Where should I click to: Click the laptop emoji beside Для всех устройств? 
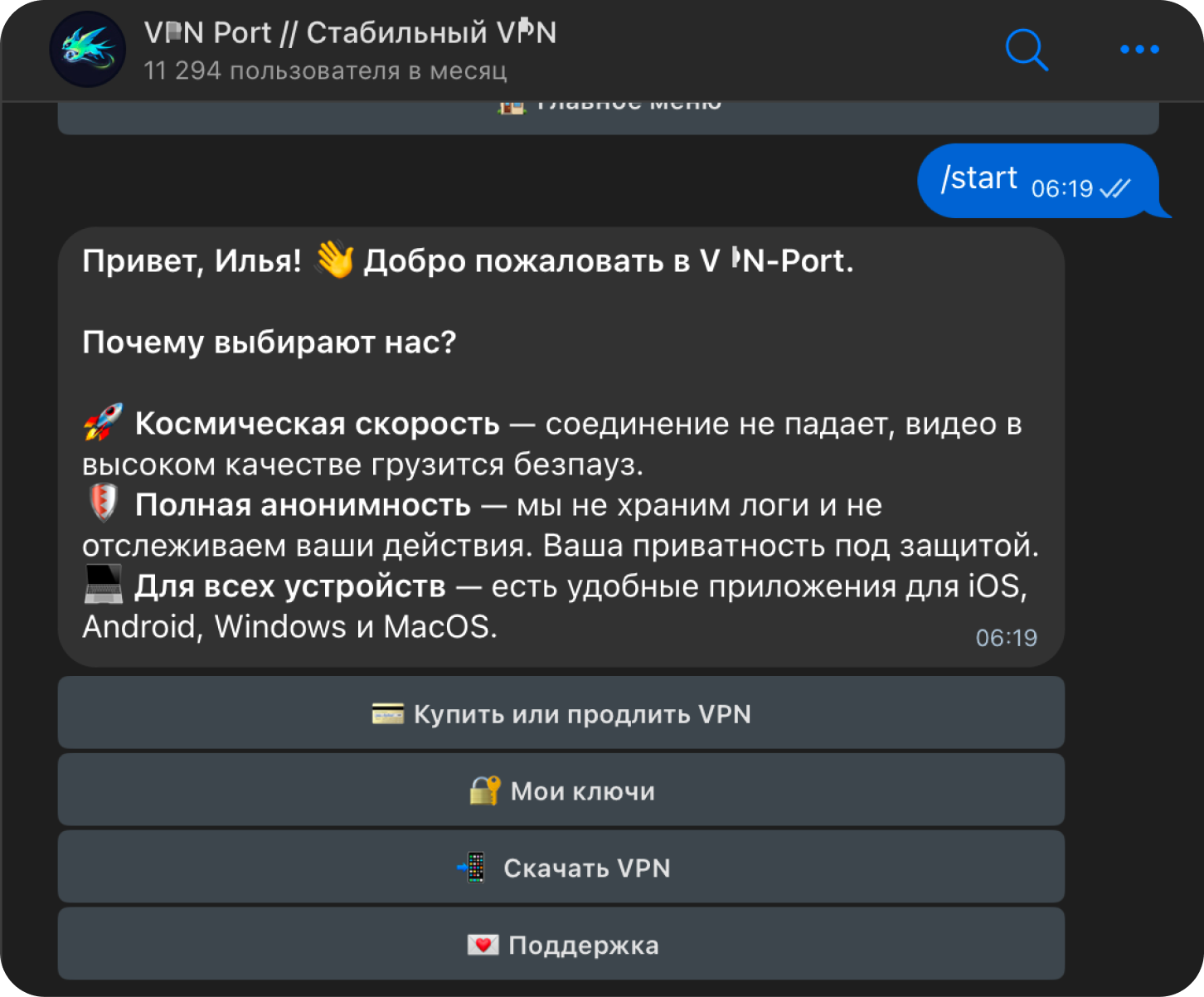104,585
